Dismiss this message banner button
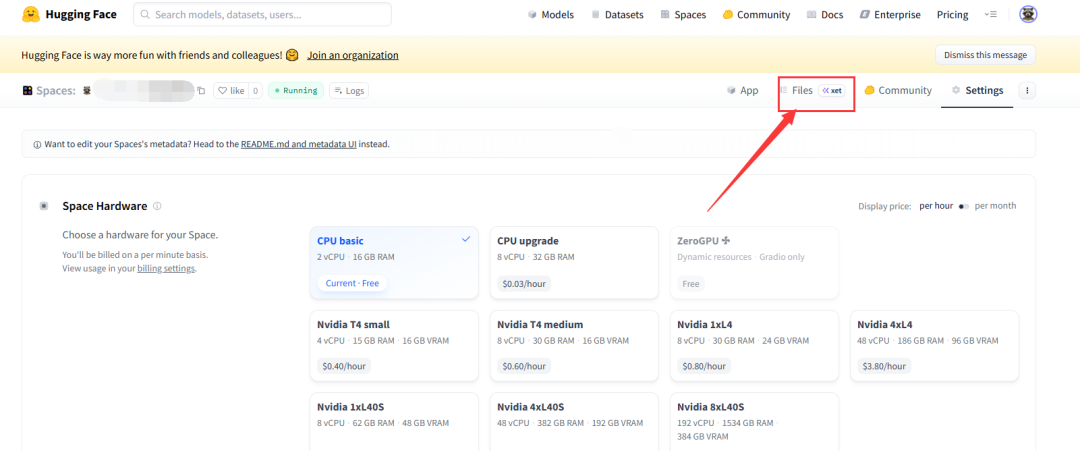 (x=985, y=55)
